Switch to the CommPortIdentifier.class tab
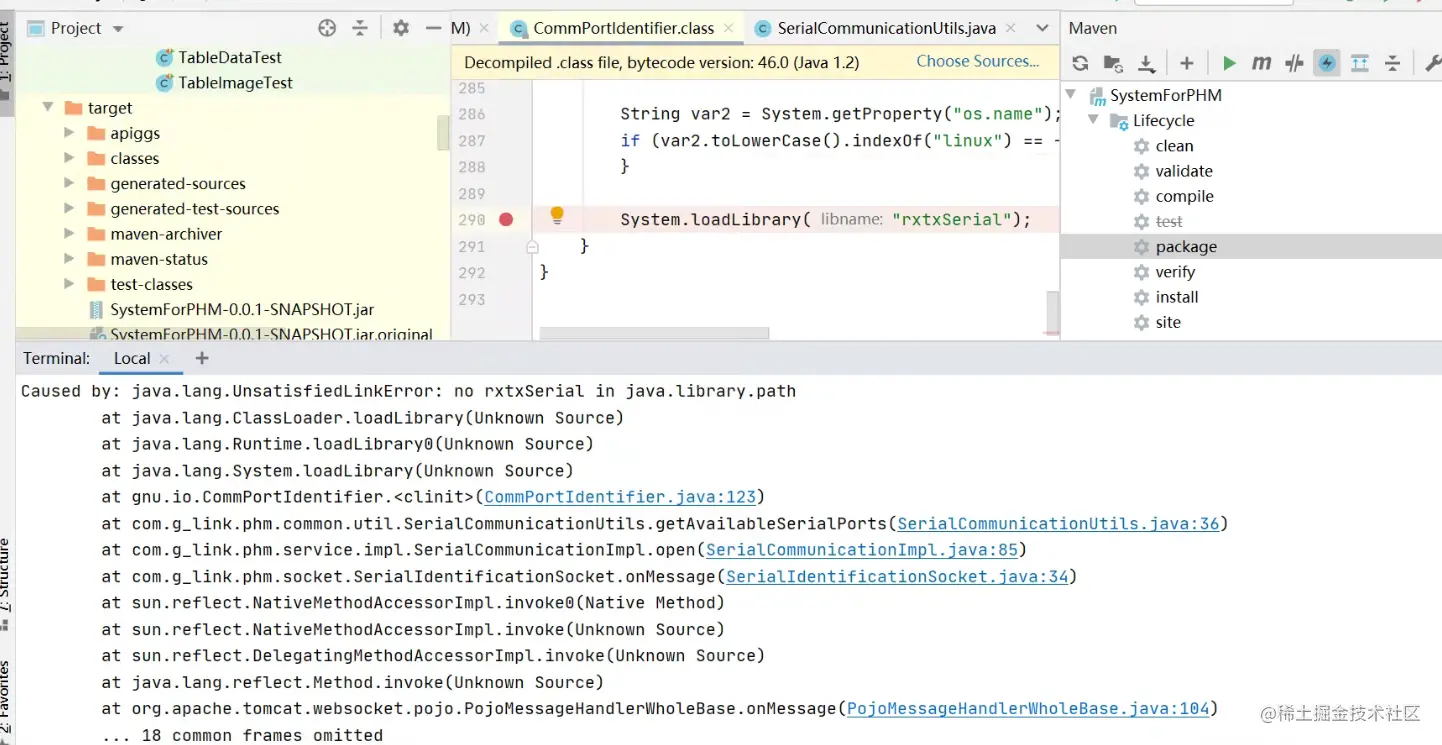 623,28
